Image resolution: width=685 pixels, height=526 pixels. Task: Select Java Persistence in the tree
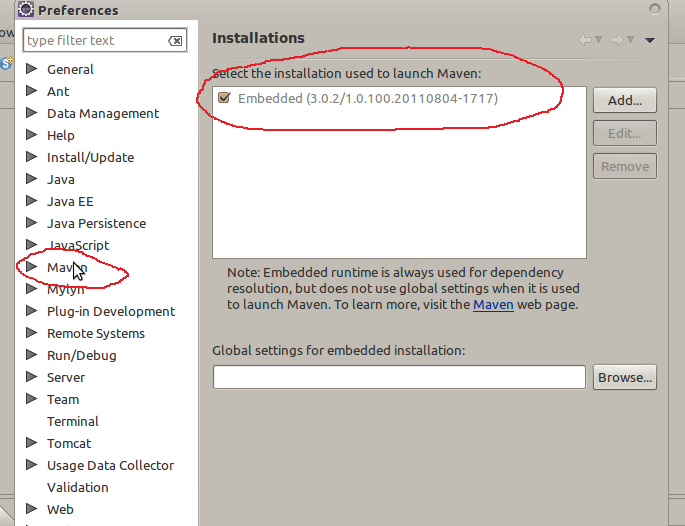pyautogui.click(x=97, y=223)
